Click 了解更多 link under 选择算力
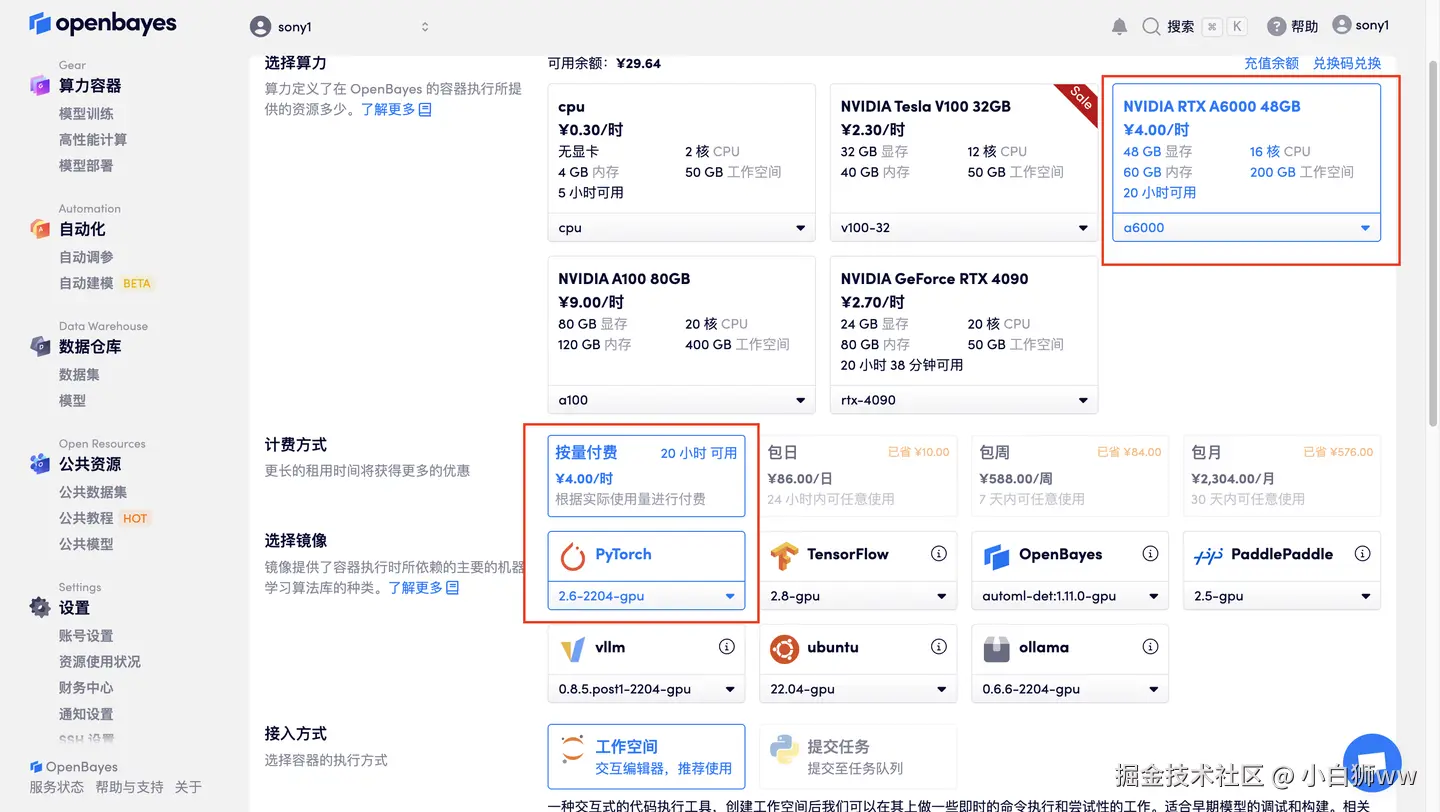Image resolution: width=1440 pixels, height=812 pixels. point(396,109)
